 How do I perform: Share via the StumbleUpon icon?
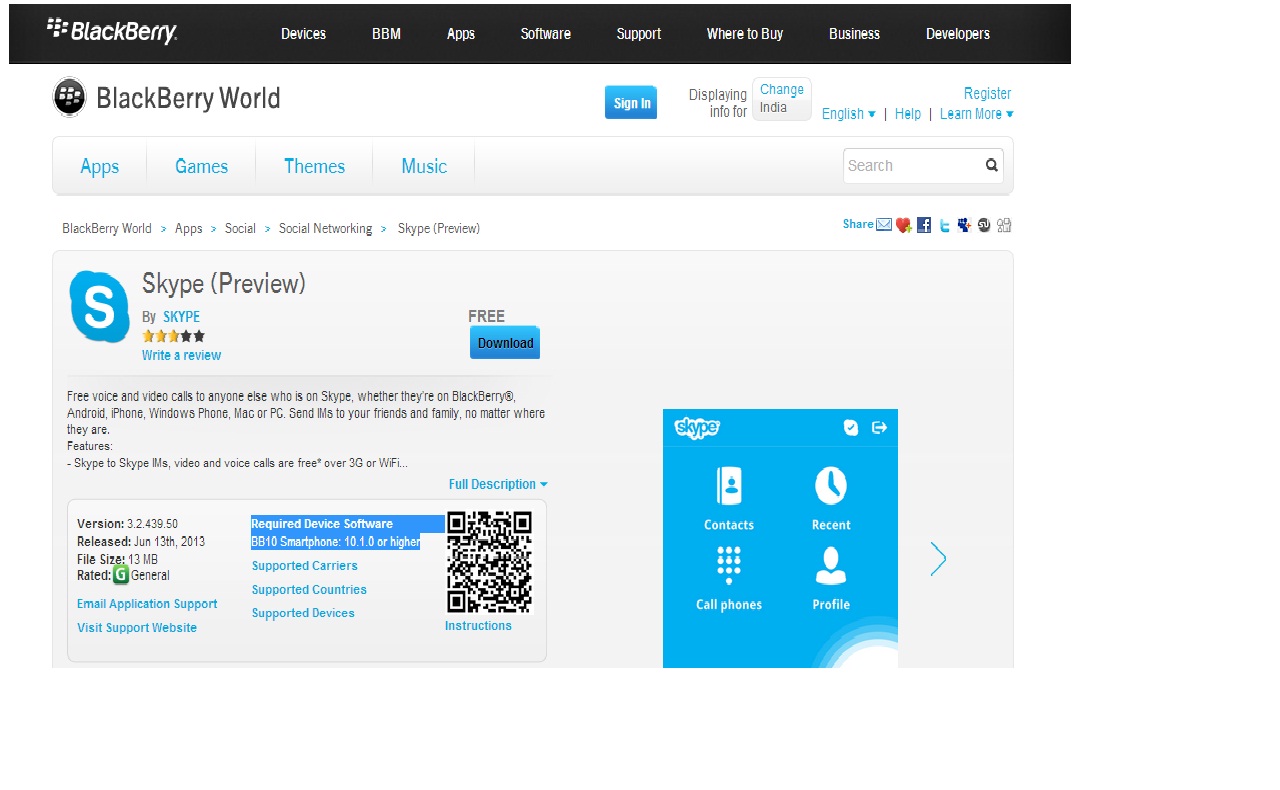[984, 225]
